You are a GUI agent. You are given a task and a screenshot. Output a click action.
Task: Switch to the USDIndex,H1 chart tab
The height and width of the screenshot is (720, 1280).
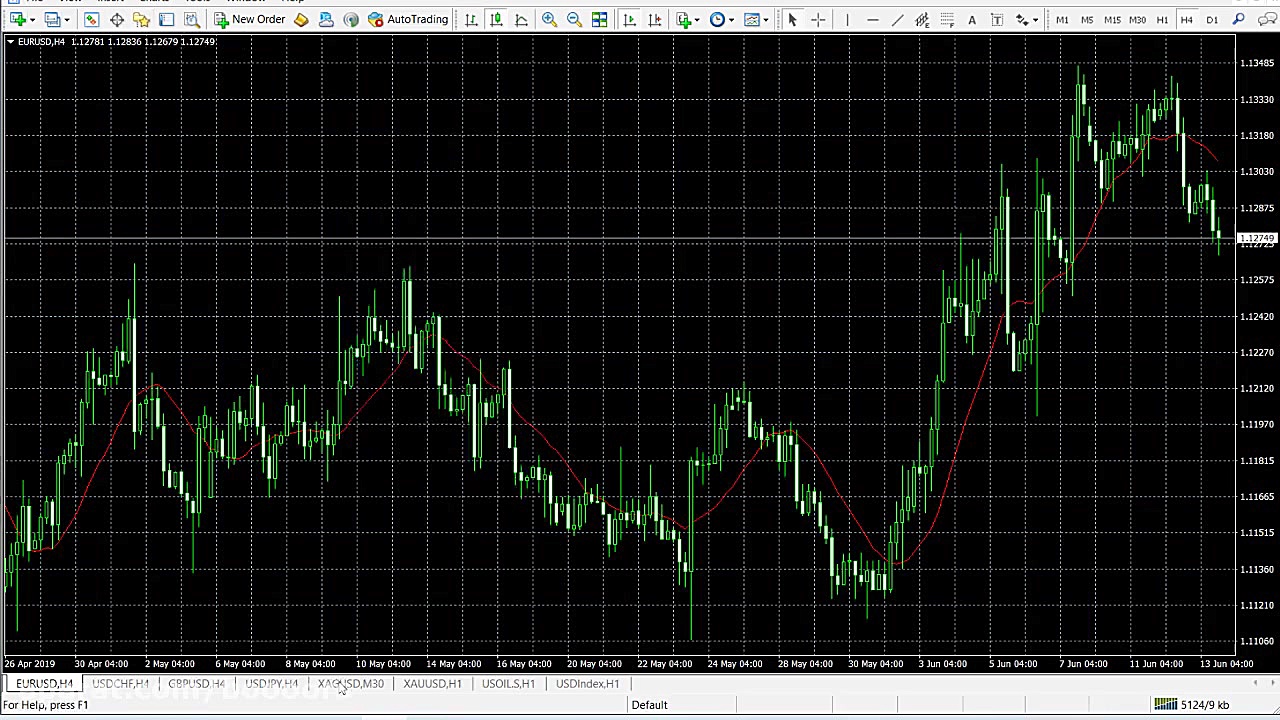tap(587, 684)
